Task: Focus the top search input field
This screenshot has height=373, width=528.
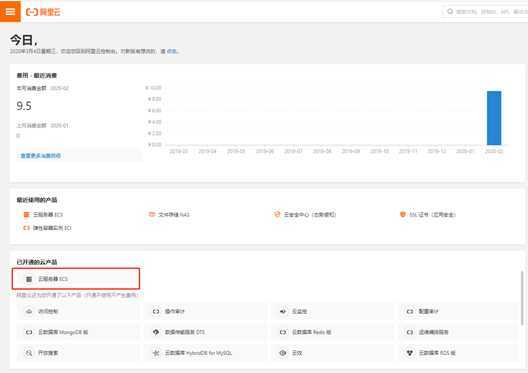Action: click(x=485, y=11)
